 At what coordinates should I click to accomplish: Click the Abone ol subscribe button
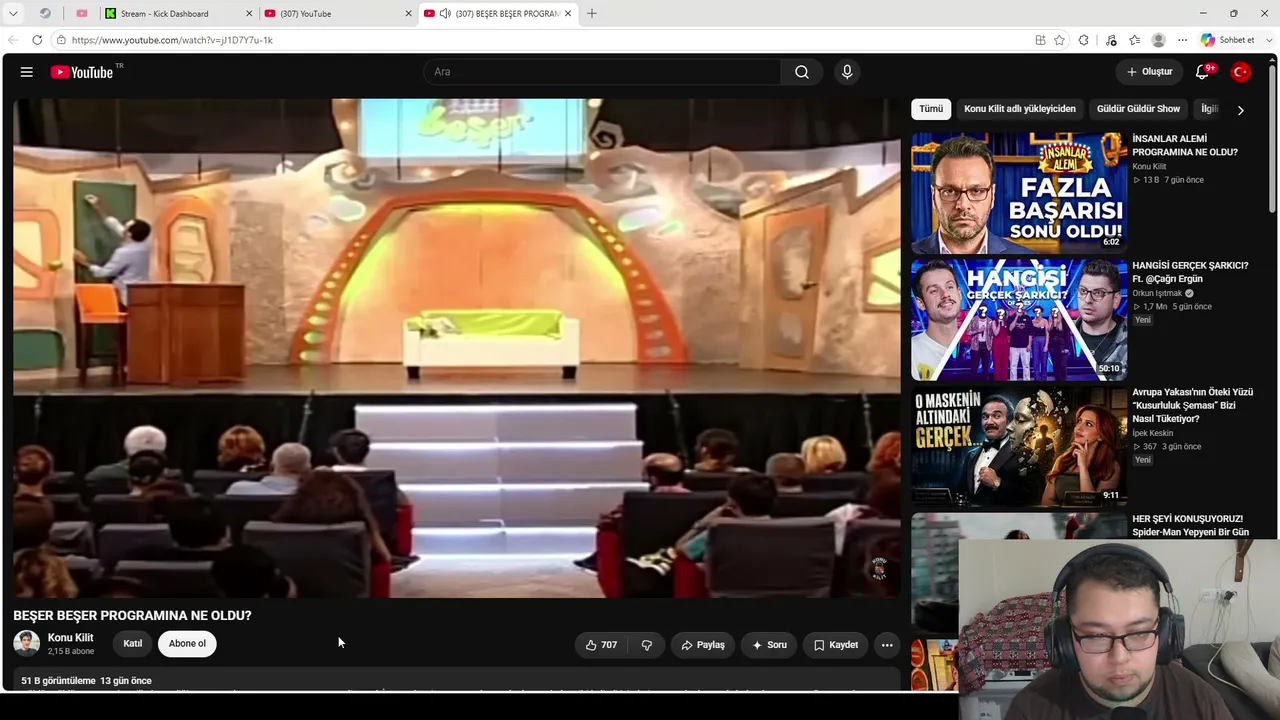pos(187,644)
